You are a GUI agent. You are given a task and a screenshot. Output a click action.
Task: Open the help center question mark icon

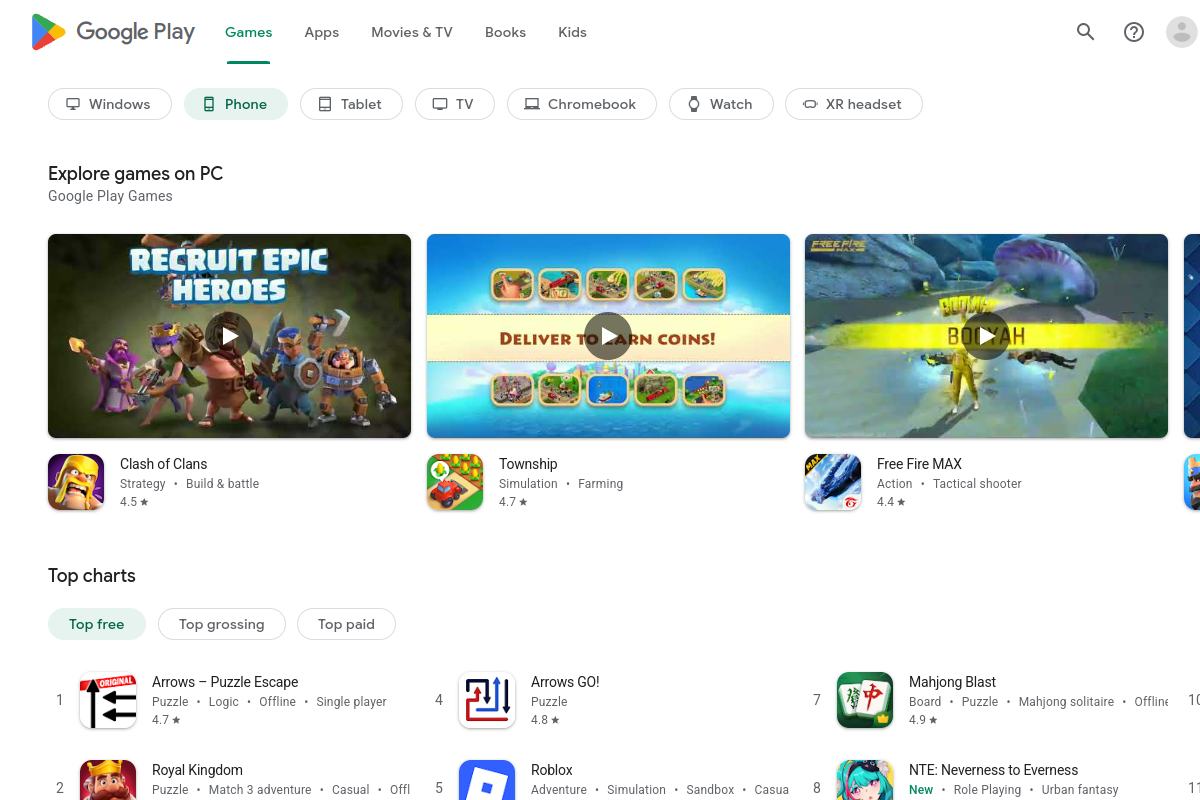pos(1134,32)
